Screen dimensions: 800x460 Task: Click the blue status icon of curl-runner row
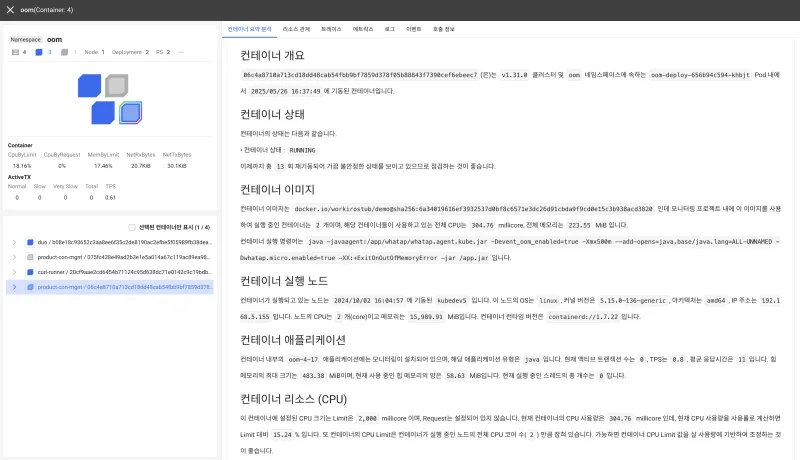point(30,272)
